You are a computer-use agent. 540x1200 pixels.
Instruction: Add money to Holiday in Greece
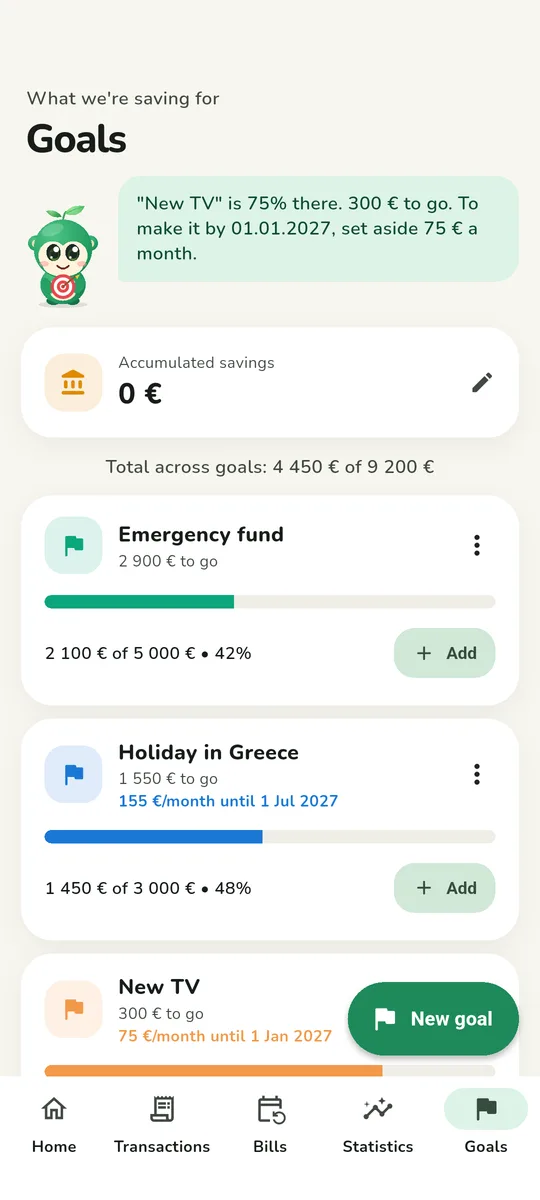tap(445, 888)
